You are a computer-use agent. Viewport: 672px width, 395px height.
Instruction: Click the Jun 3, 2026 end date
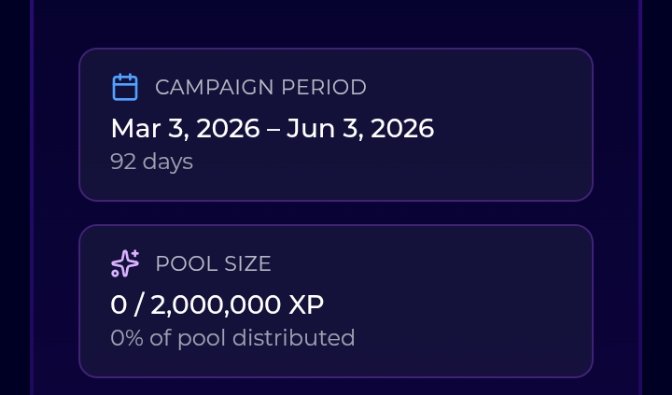pos(360,128)
